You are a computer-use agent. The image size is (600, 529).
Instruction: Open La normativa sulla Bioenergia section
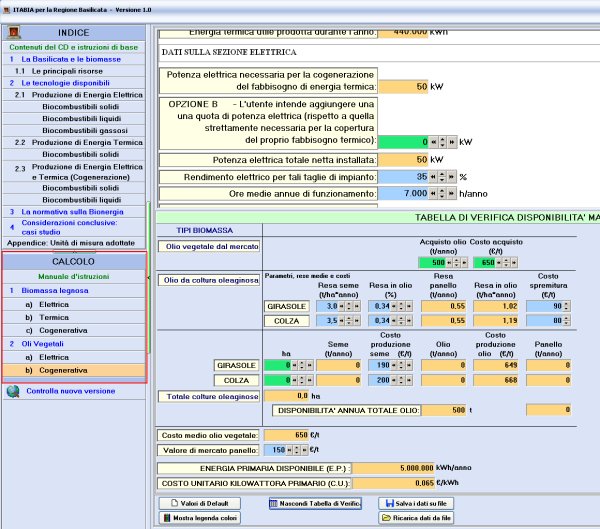click(74, 212)
